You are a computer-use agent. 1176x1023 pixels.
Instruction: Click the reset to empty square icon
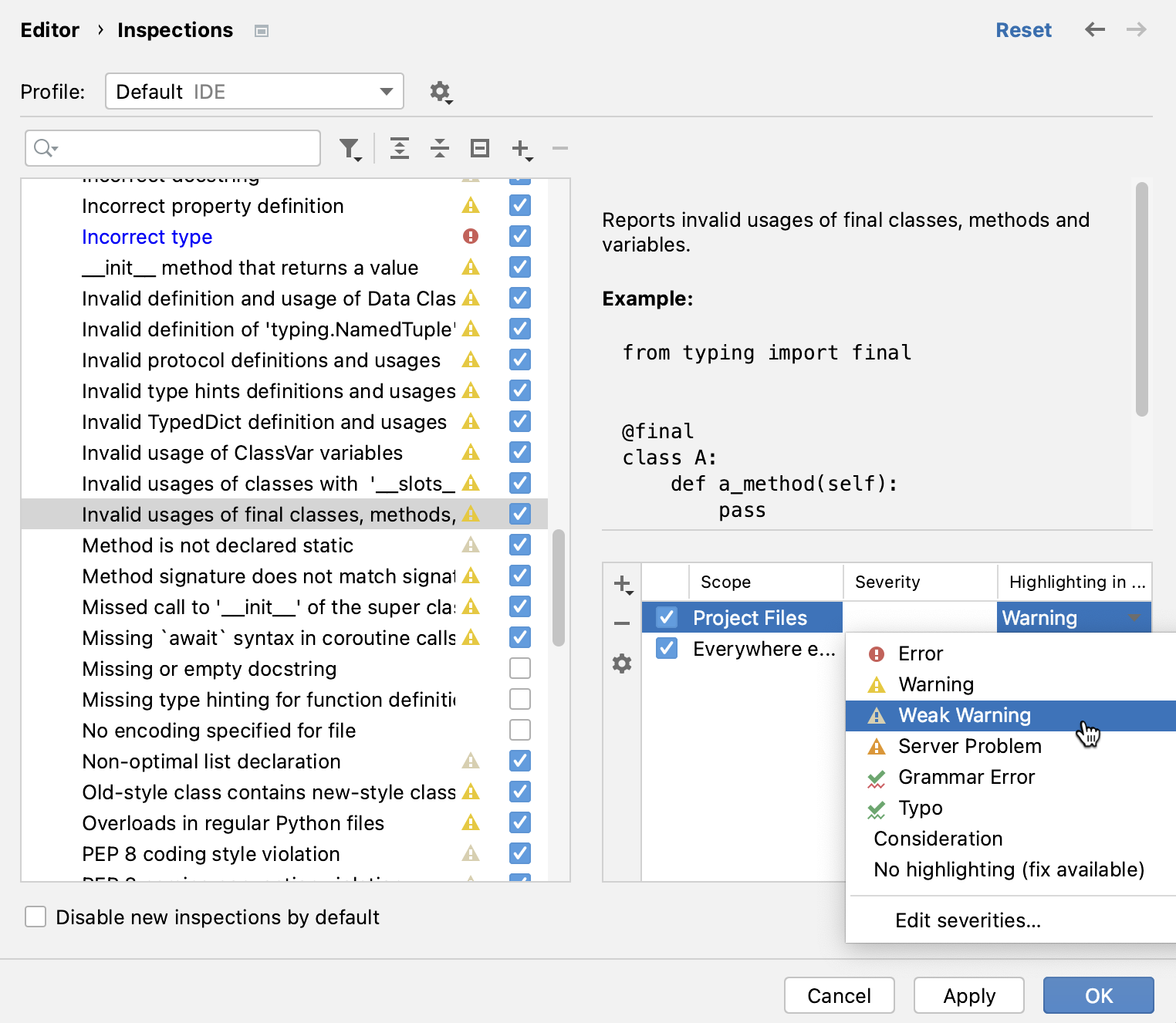(x=480, y=148)
